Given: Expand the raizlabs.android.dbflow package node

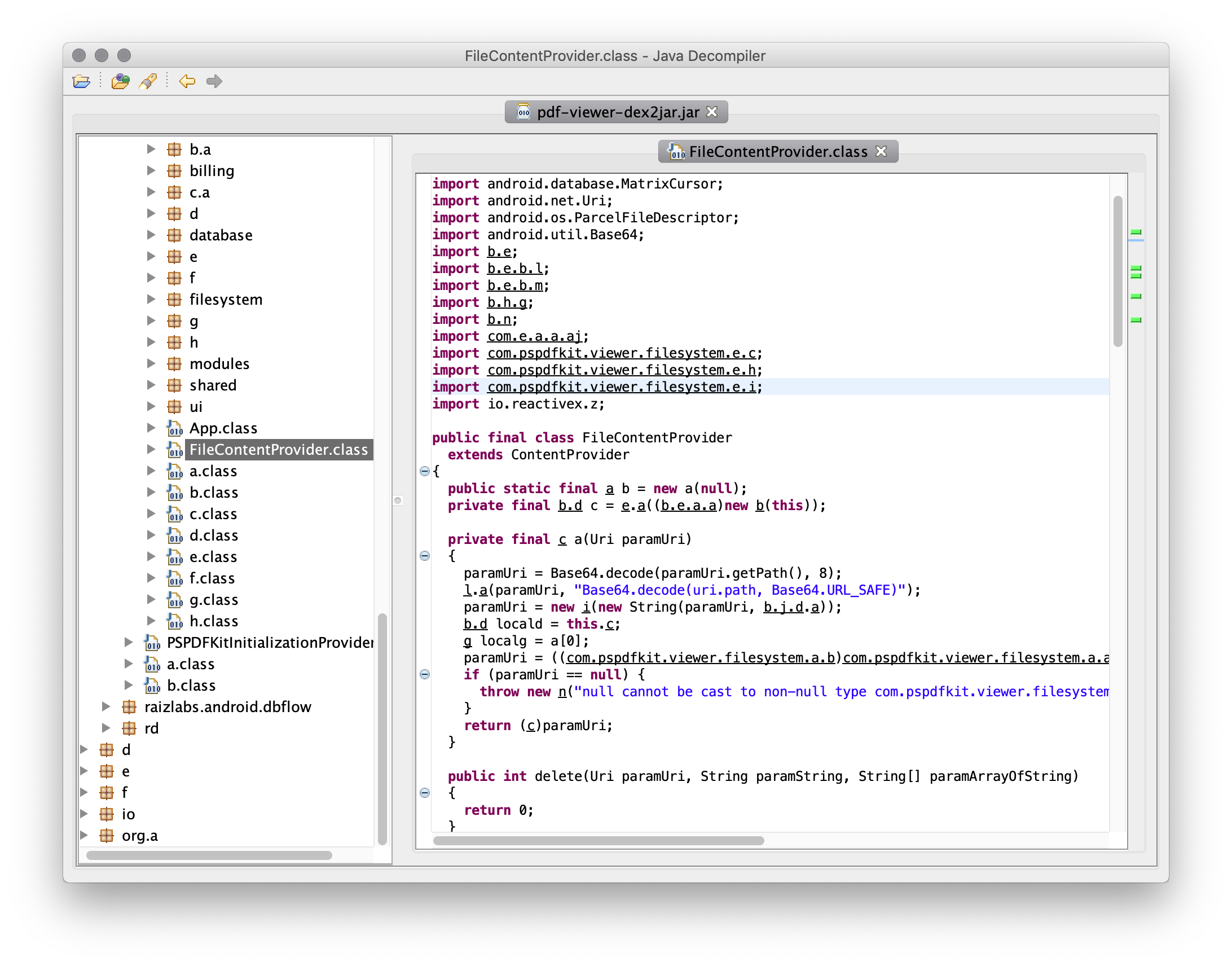Looking at the screenshot, I should point(105,706).
